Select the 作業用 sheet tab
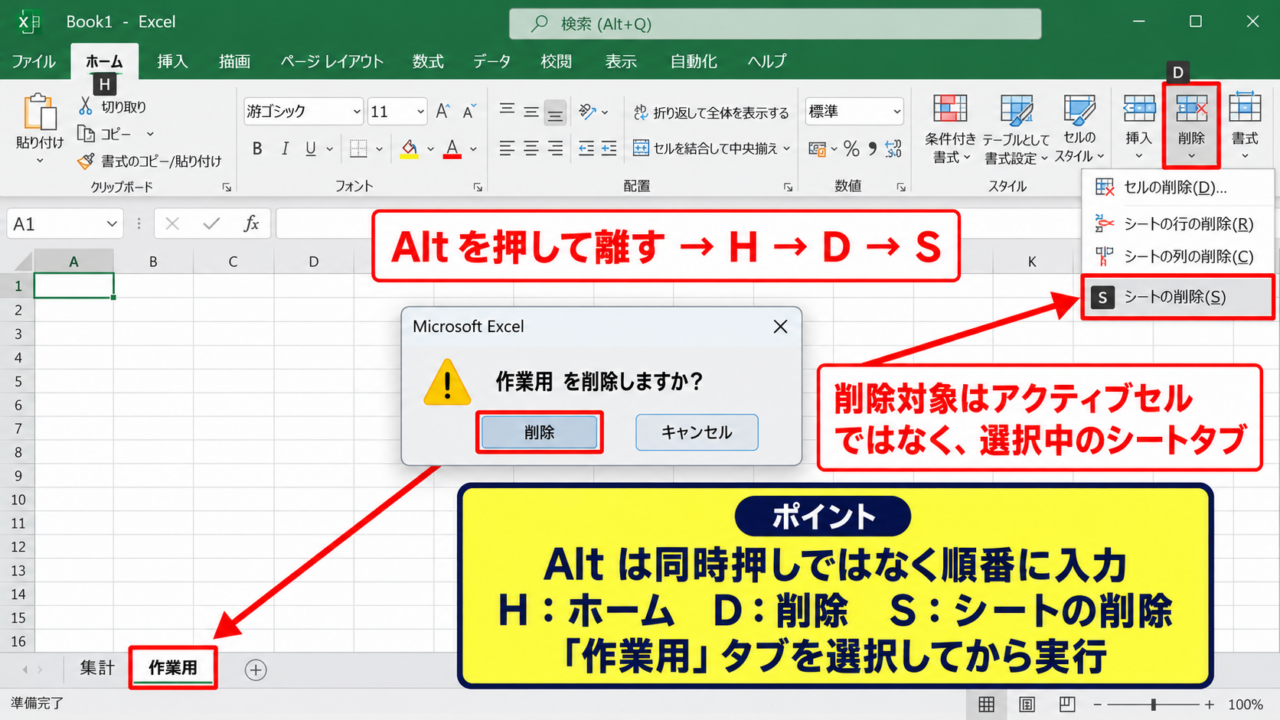Image resolution: width=1280 pixels, height=720 pixels. 173,668
